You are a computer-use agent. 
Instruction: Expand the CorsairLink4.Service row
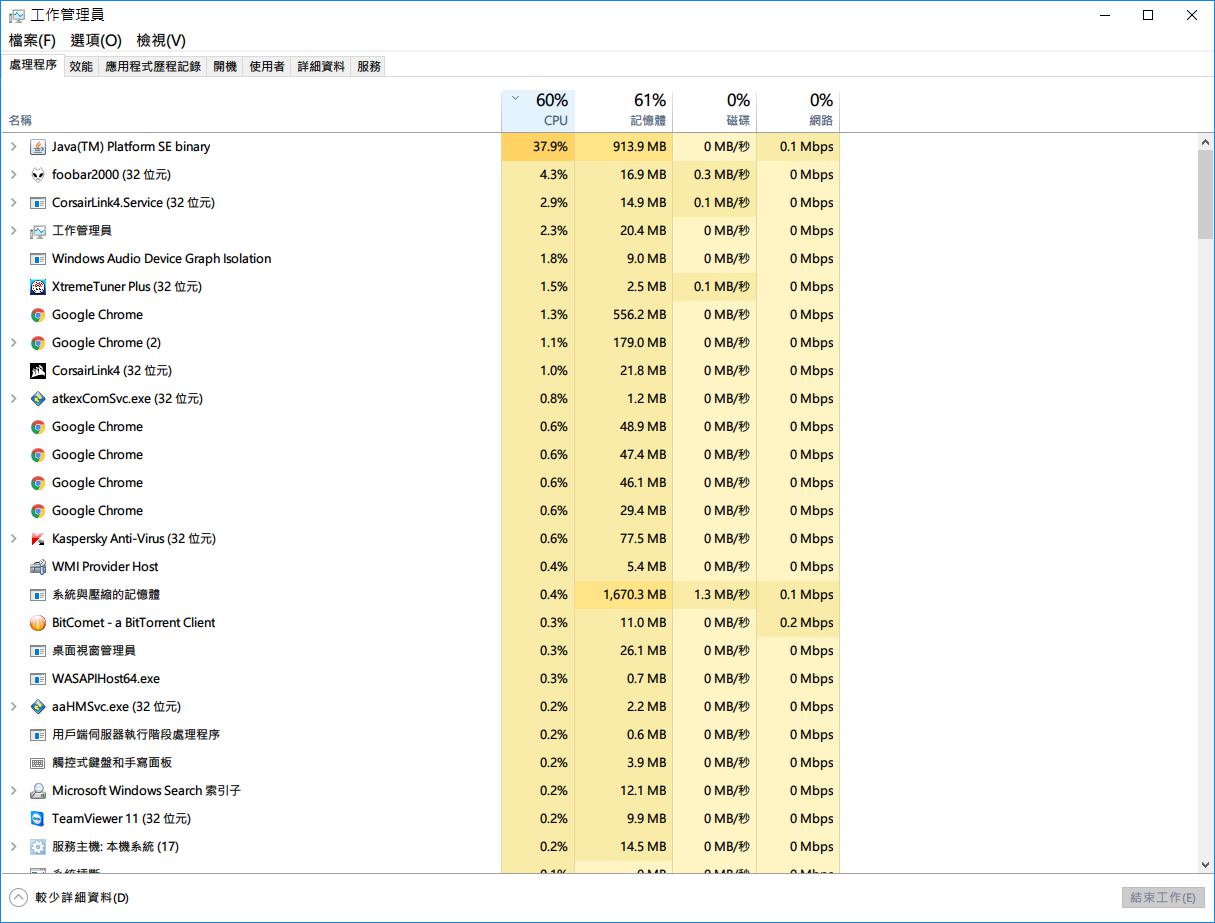point(14,203)
